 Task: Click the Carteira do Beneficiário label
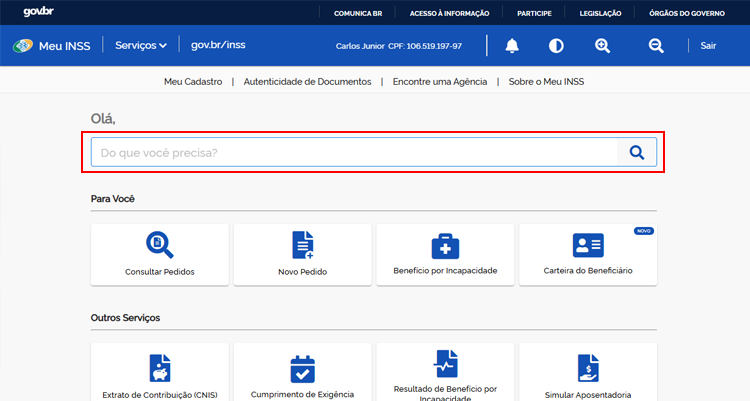(x=588, y=271)
